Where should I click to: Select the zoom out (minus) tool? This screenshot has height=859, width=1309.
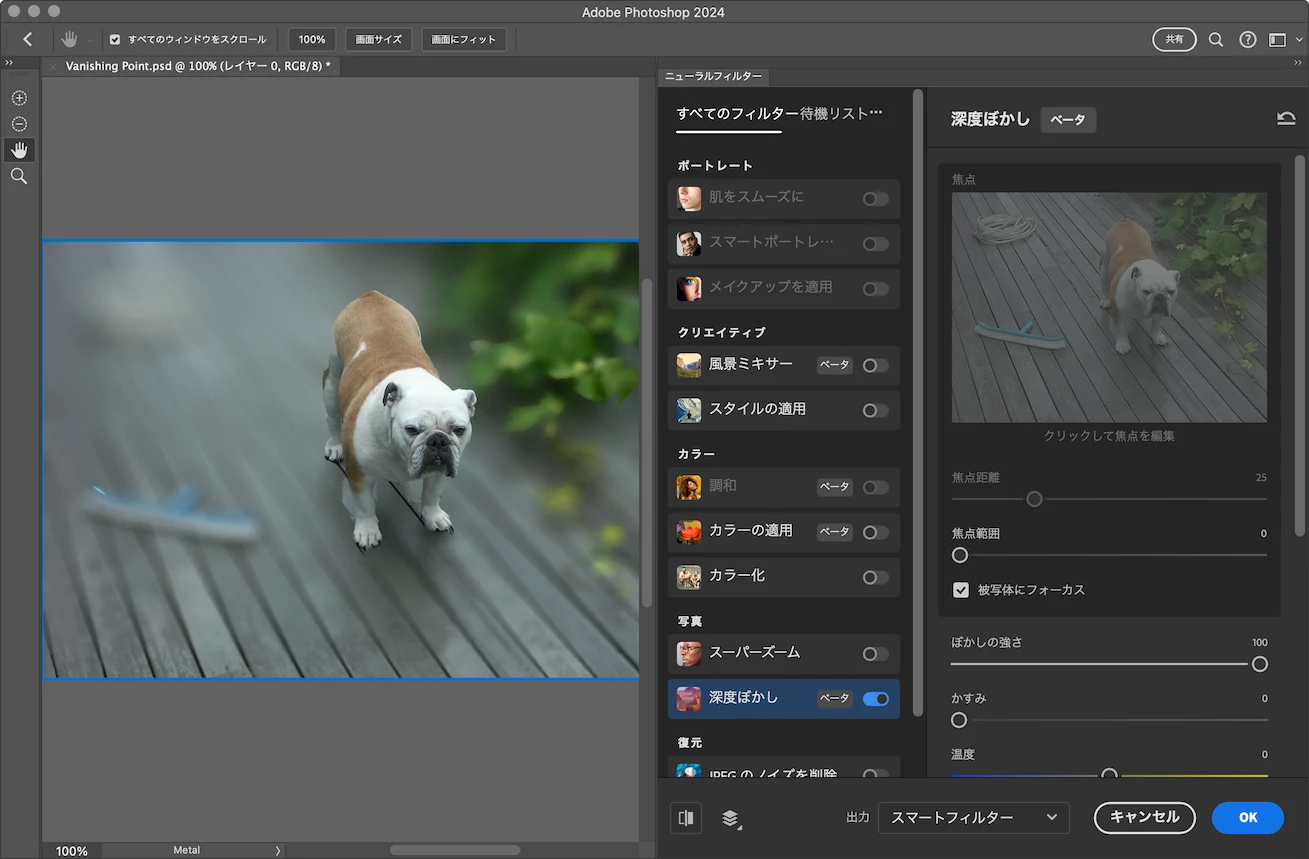(19, 124)
